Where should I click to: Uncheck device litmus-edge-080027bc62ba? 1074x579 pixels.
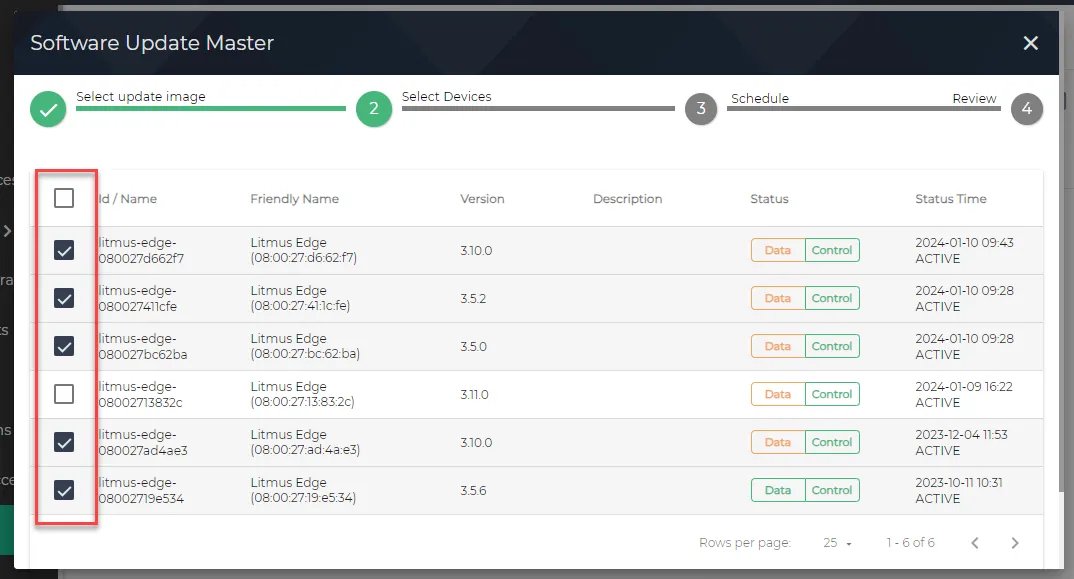tap(64, 346)
